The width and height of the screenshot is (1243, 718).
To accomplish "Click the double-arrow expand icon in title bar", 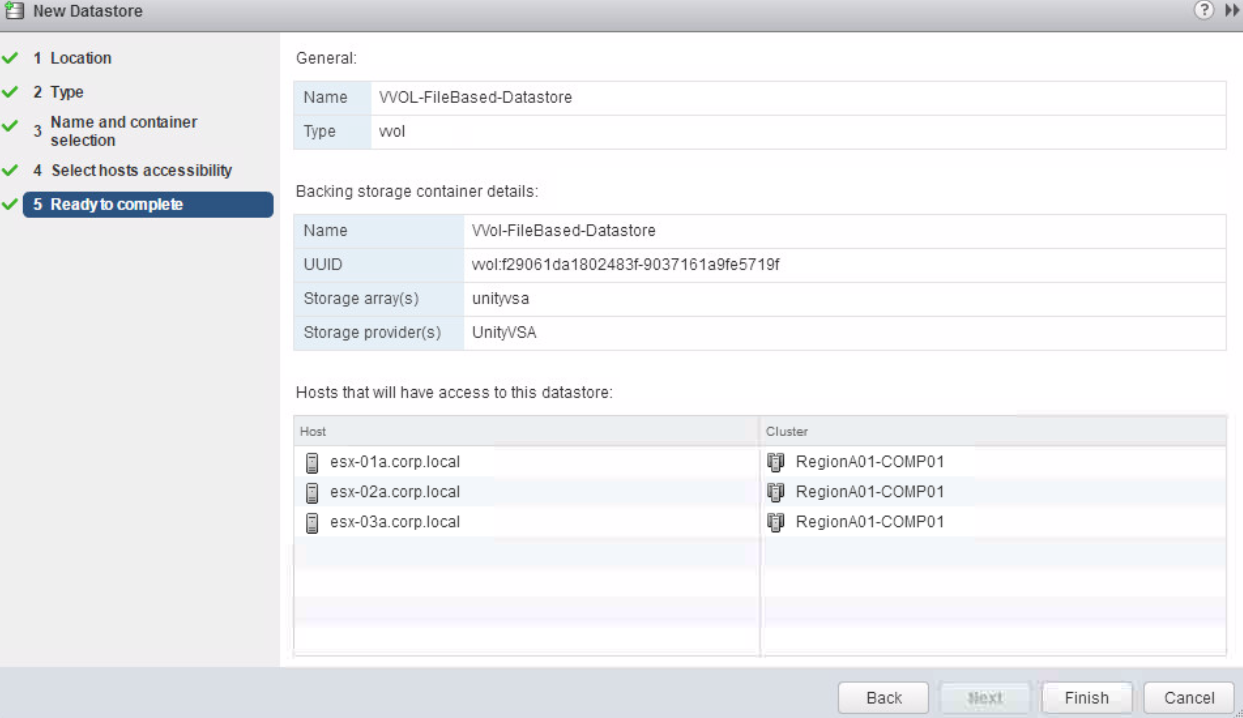I will pyautogui.click(x=1226, y=11).
